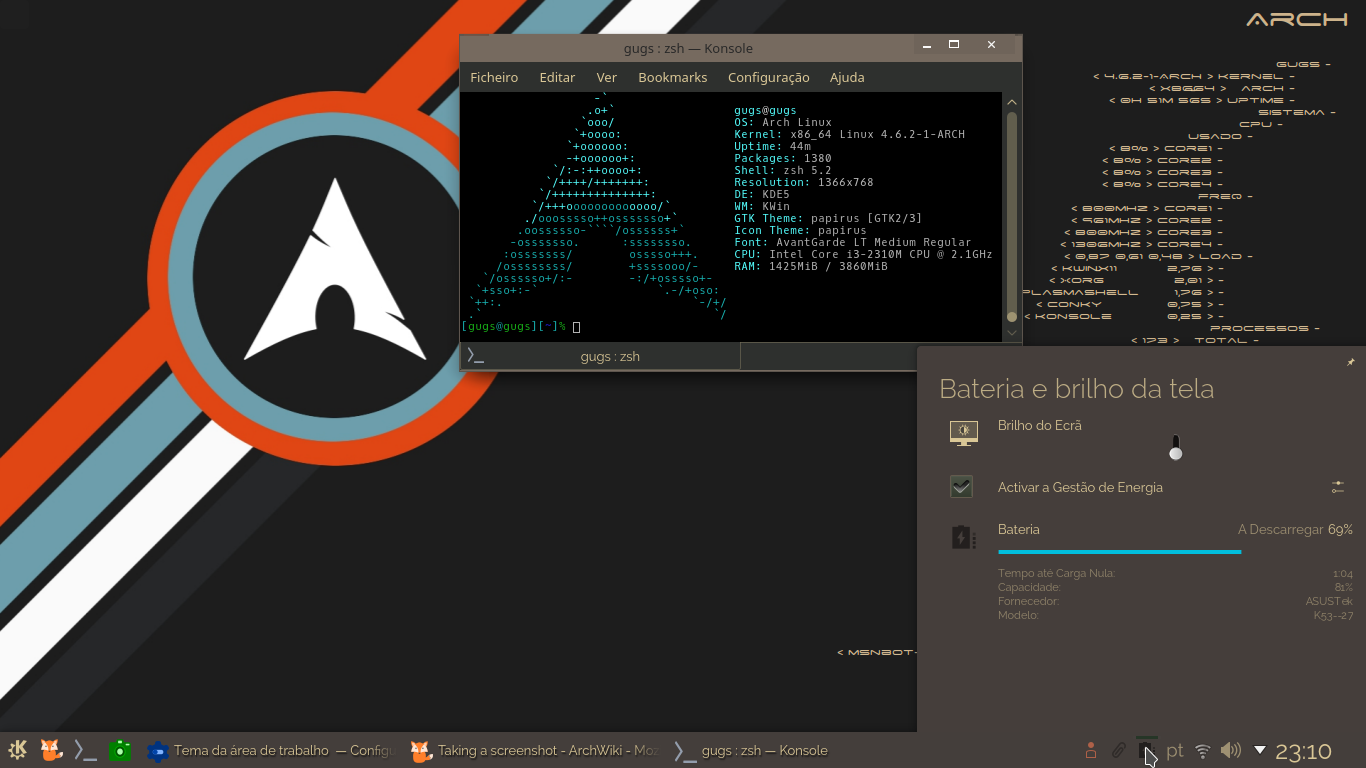Click the Konsole vertical scrollbar handle
This screenshot has width=1366, height=768.
(1012, 216)
